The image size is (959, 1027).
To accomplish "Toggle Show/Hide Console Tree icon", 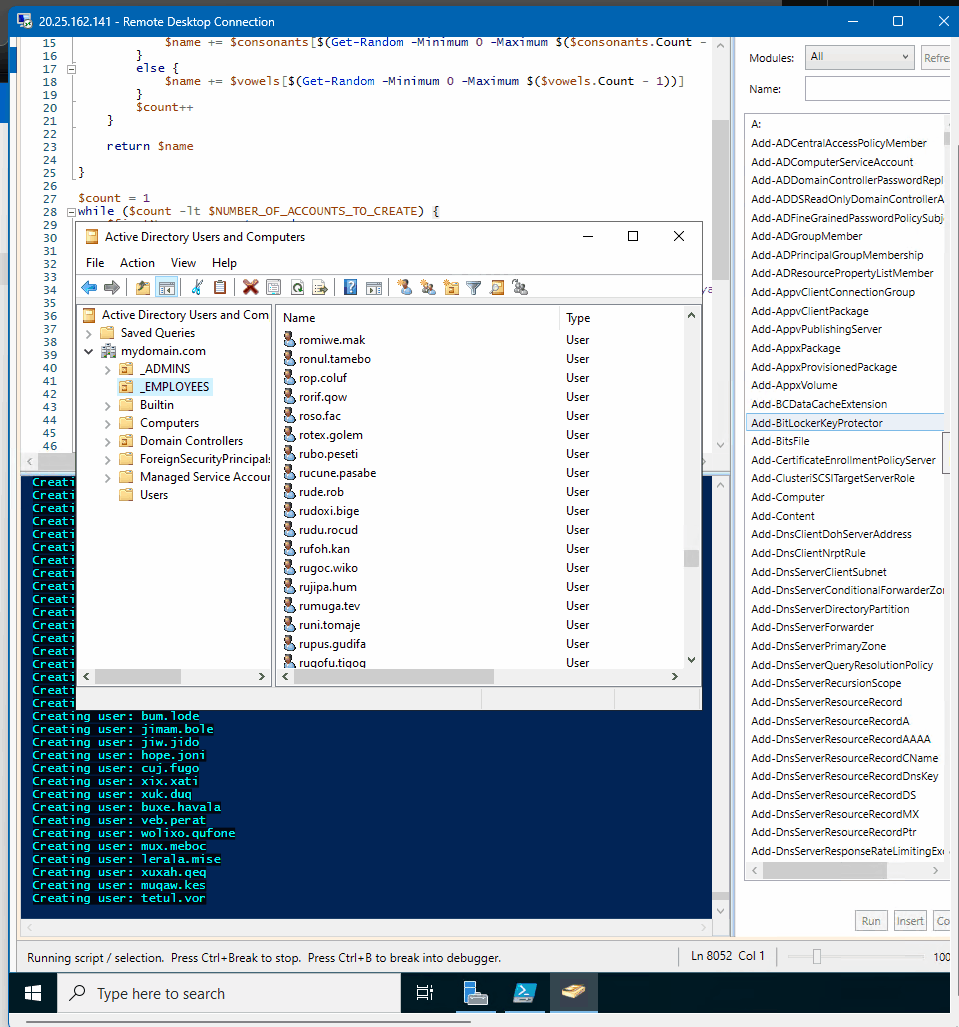I will pos(167,288).
